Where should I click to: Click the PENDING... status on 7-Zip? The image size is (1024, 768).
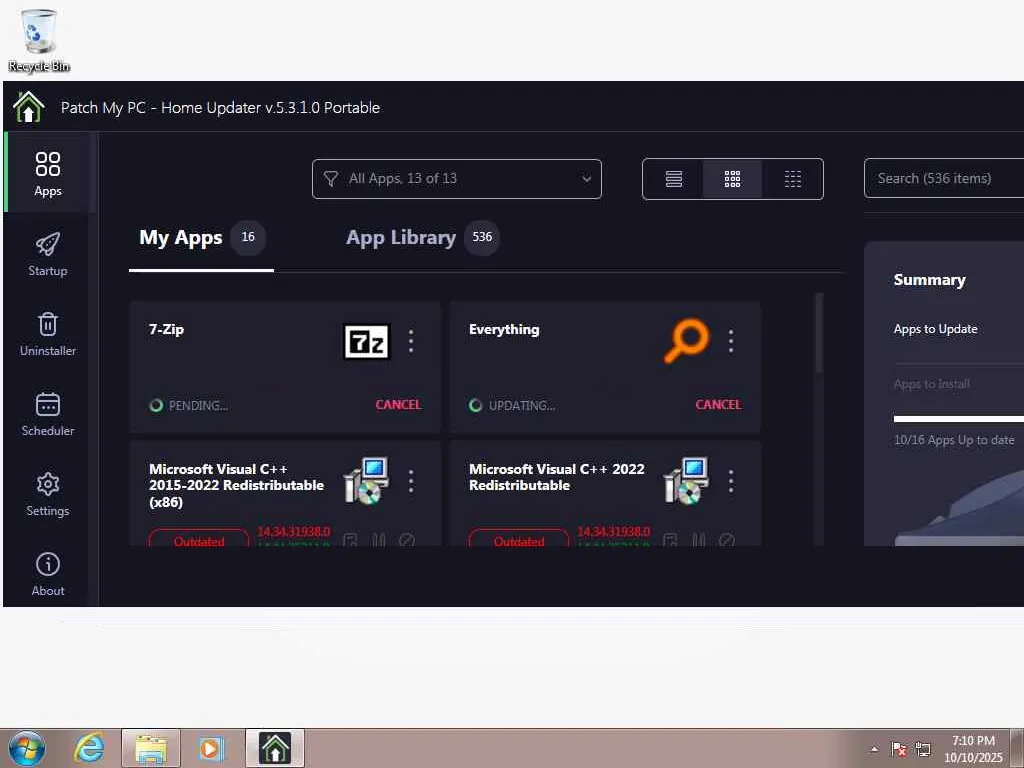coord(198,406)
